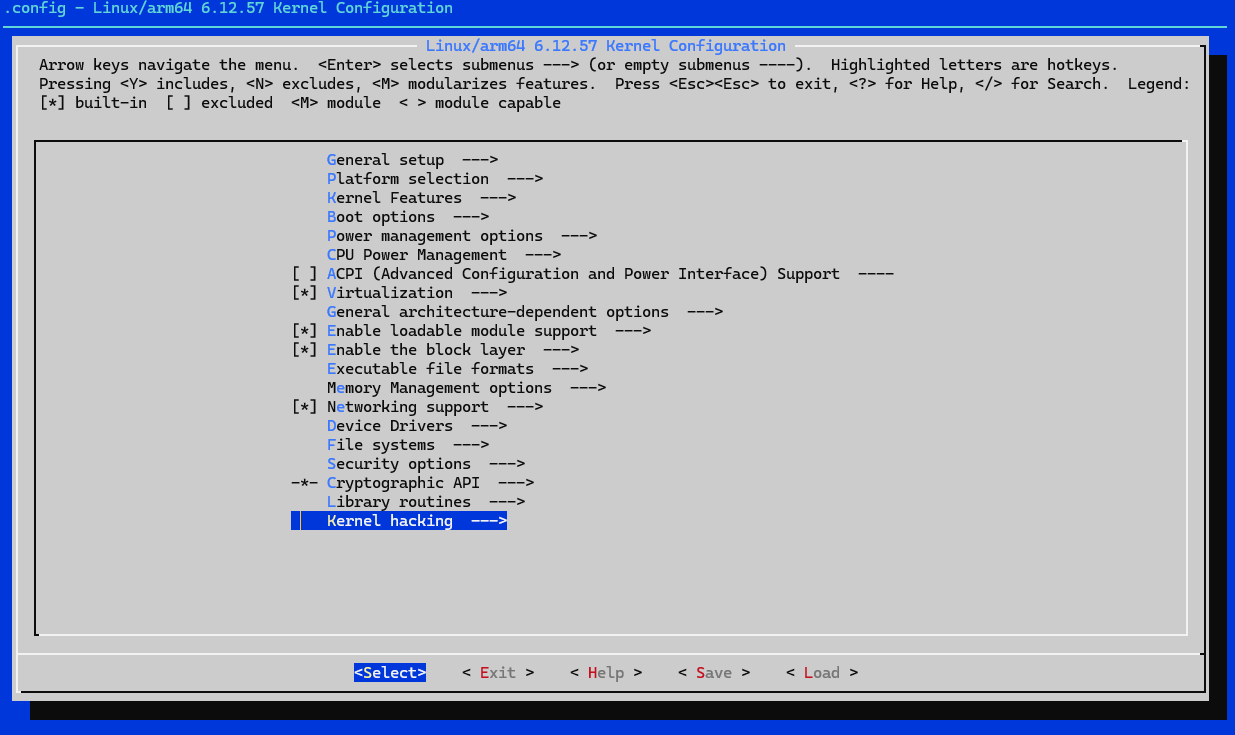
Task: Expand arrow next to Security options
Action: pos(507,464)
